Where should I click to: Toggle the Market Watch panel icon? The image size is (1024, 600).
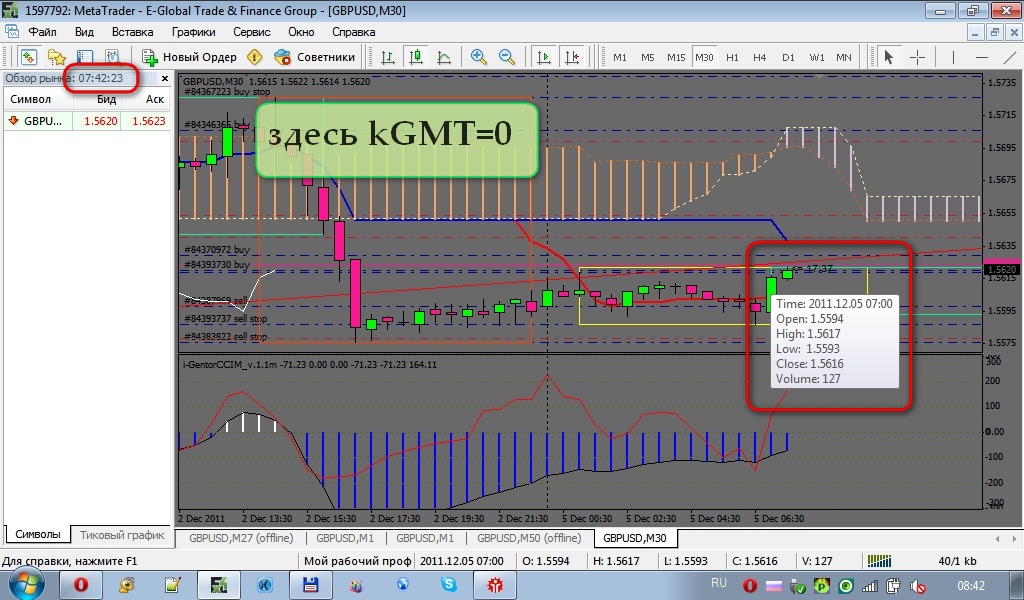point(29,57)
